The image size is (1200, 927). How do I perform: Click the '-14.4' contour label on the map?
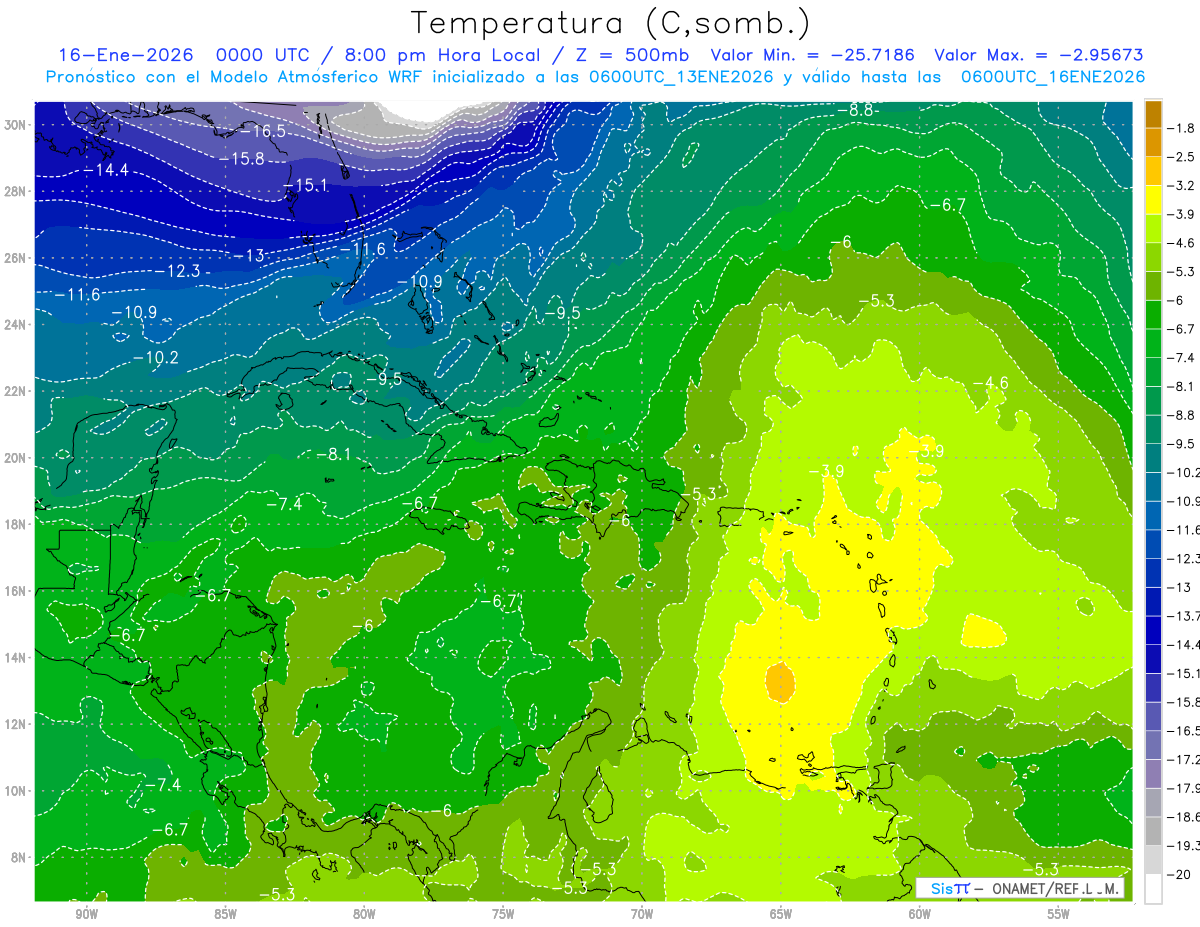point(106,170)
